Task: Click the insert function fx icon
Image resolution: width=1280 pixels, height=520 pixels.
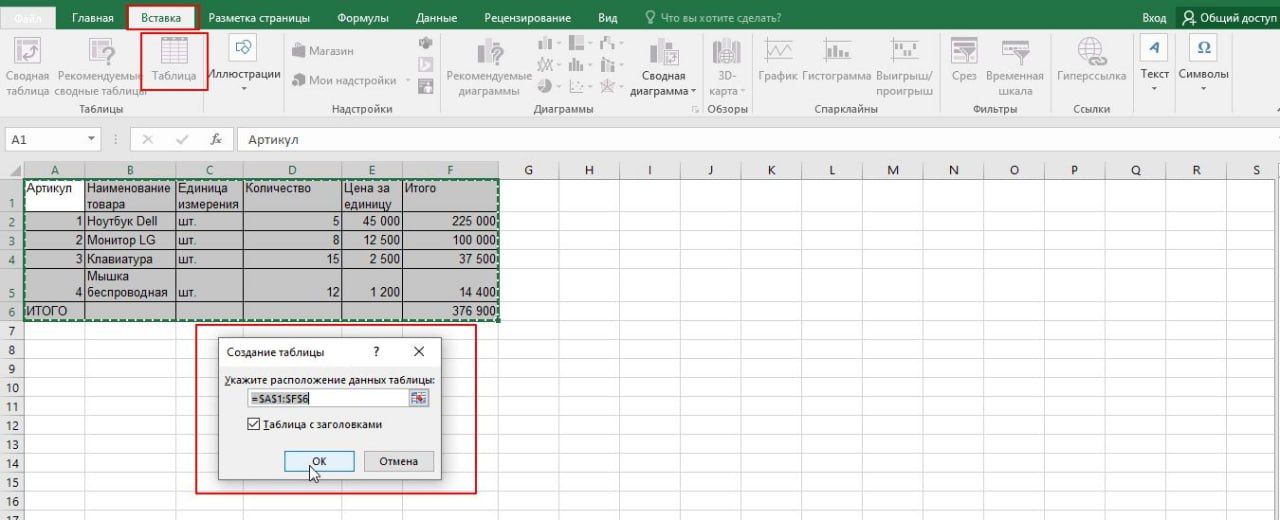Action: (x=216, y=140)
